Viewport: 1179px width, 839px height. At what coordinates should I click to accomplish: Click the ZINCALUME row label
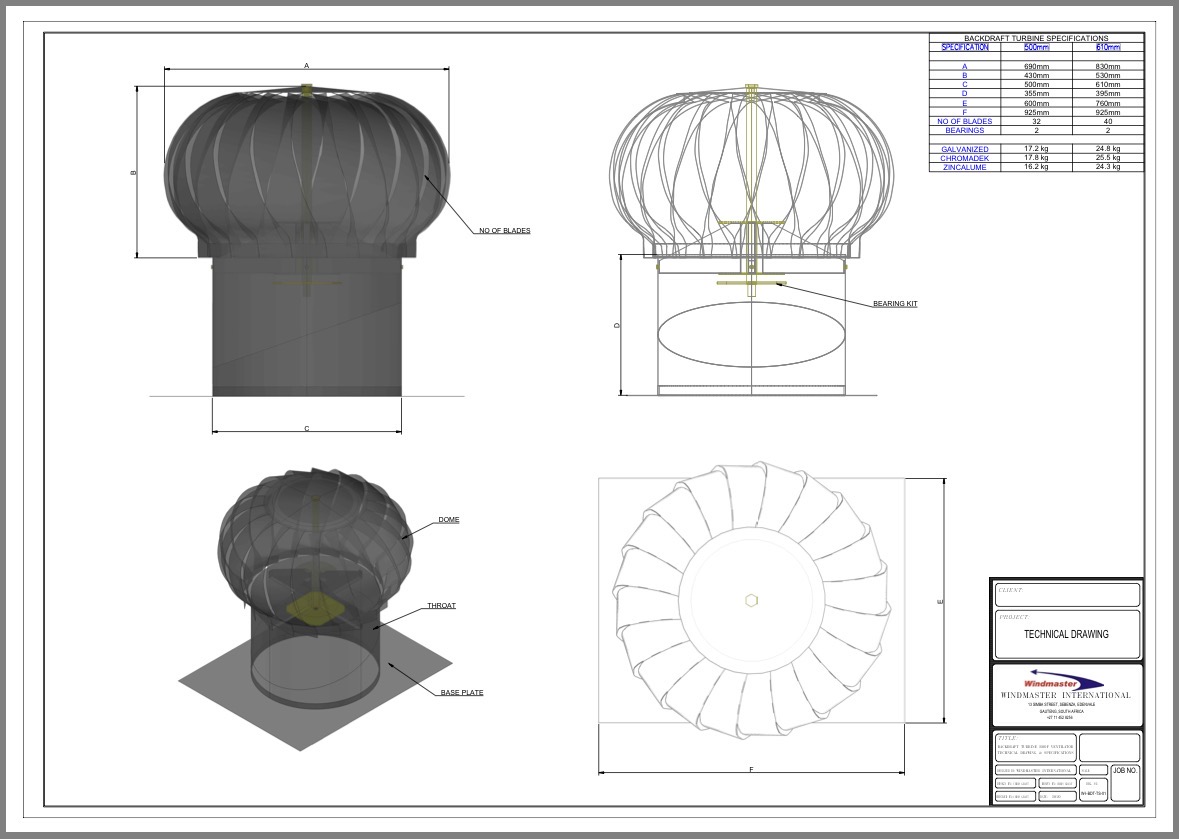pos(965,167)
